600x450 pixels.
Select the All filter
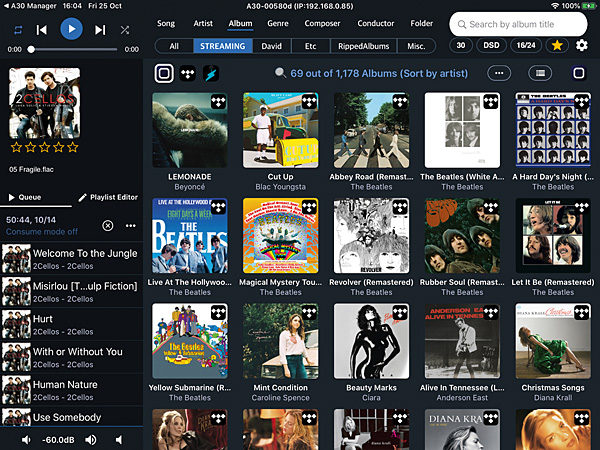point(174,46)
